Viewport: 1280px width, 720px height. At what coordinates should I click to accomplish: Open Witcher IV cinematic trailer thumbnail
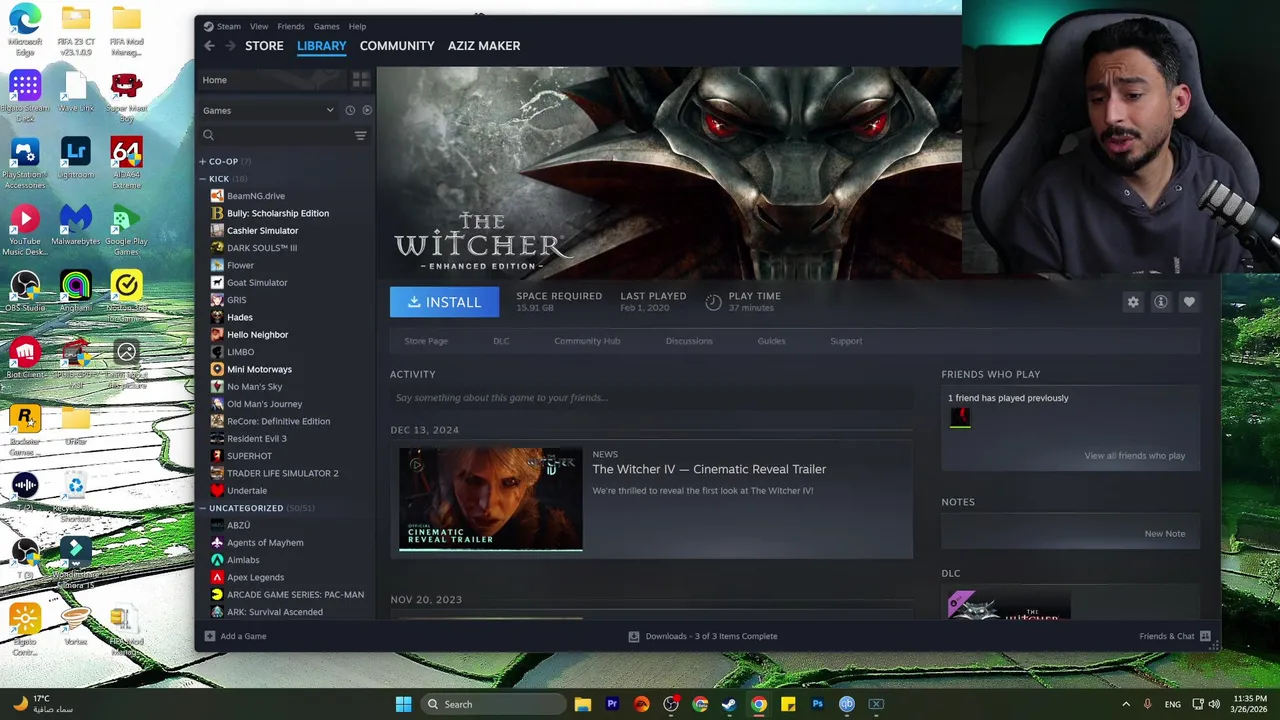(490, 499)
